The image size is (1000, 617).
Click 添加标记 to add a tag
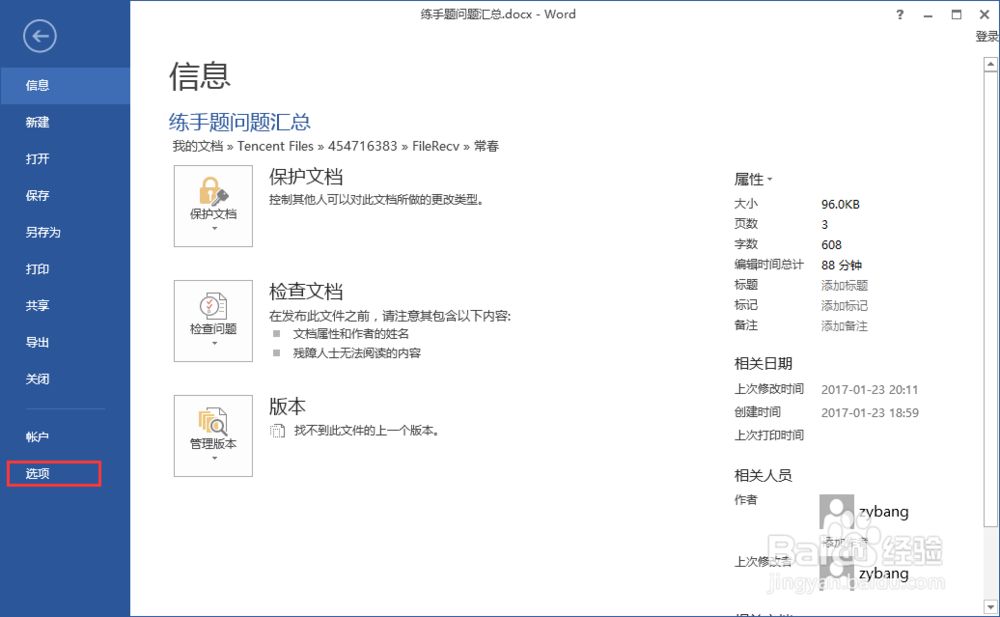click(x=845, y=305)
